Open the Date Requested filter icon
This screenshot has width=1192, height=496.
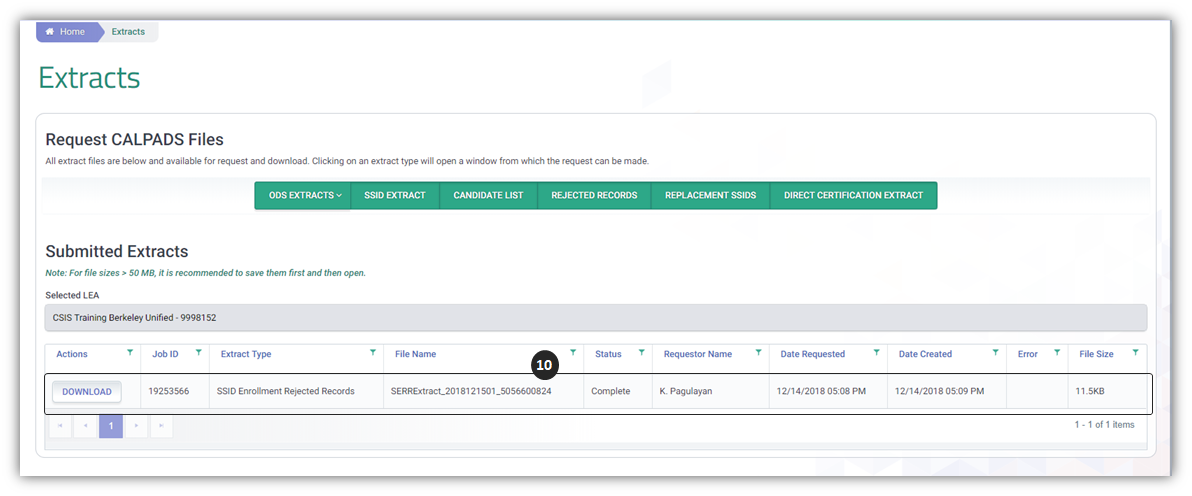tap(877, 353)
